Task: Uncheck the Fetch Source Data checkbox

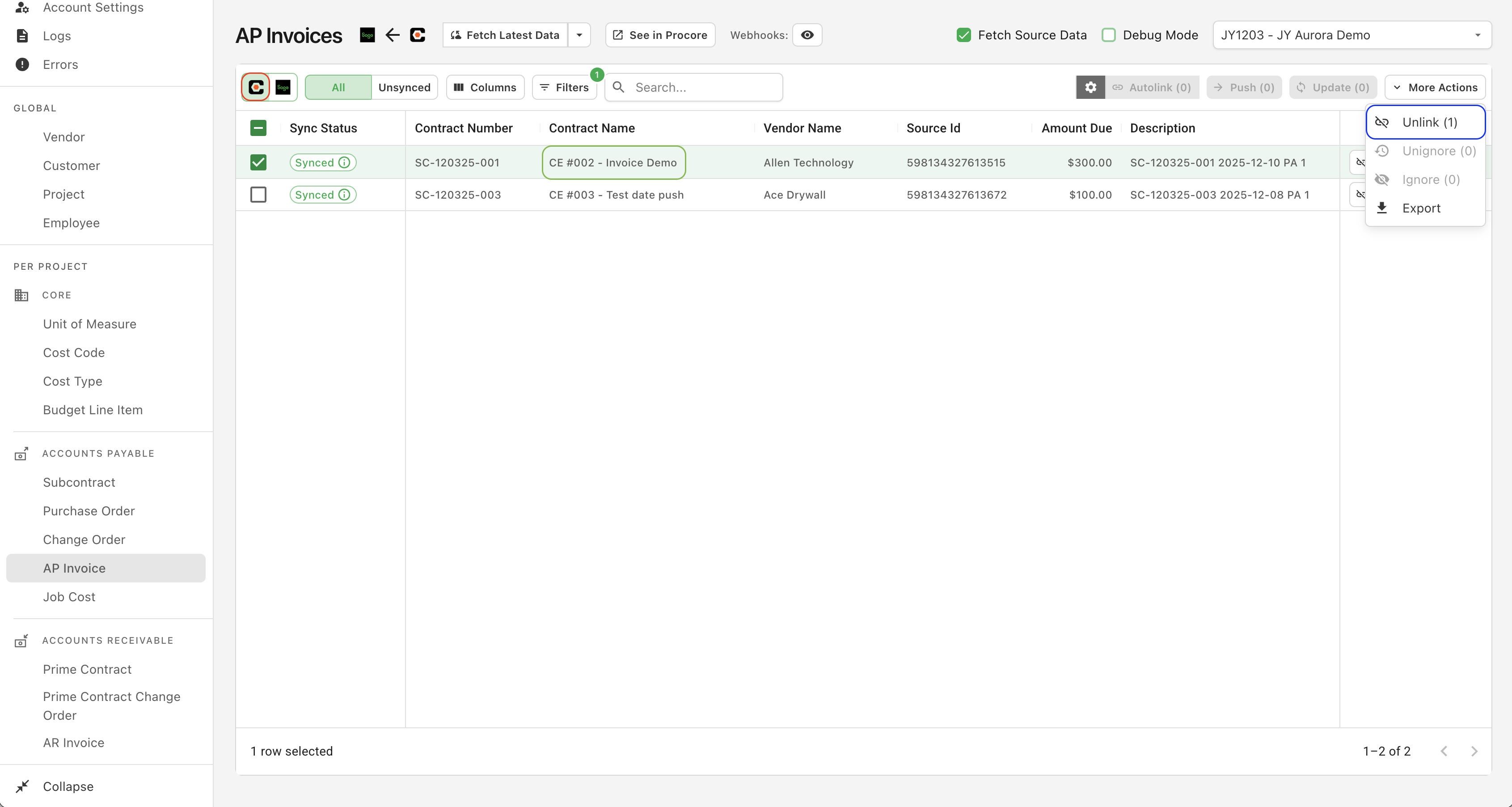Action: click(964, 35)
